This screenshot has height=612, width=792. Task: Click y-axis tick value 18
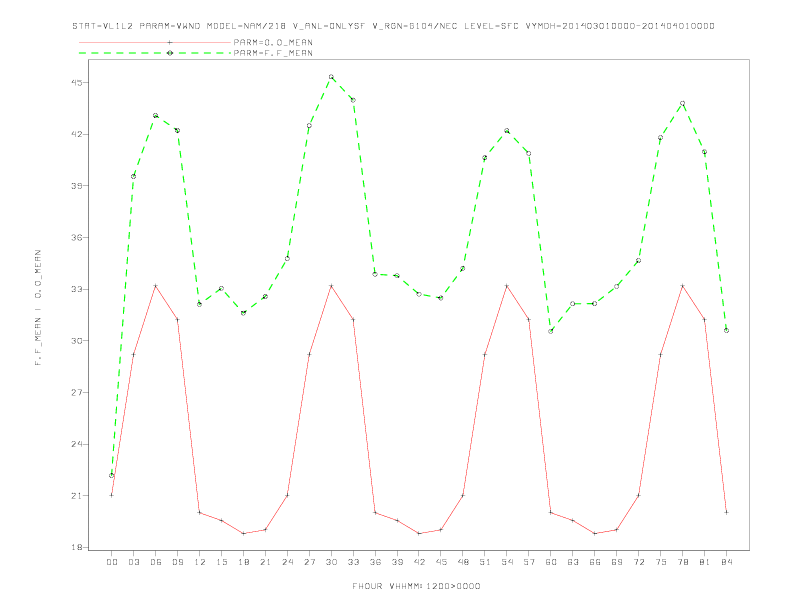click(77, 547)
